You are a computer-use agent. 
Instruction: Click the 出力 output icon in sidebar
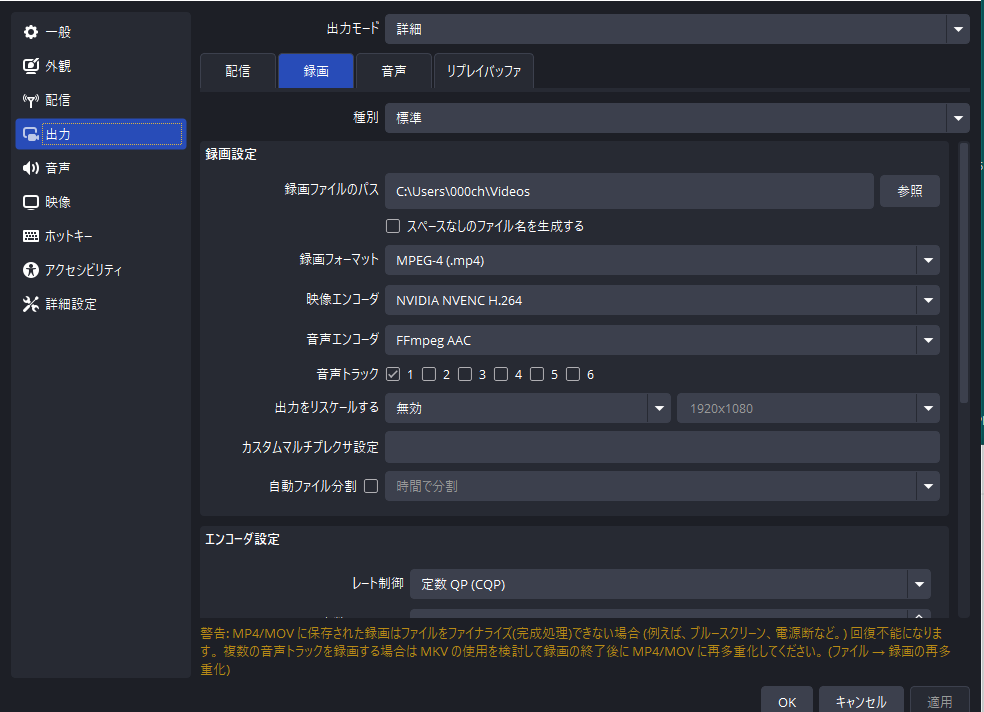point(31,134)
